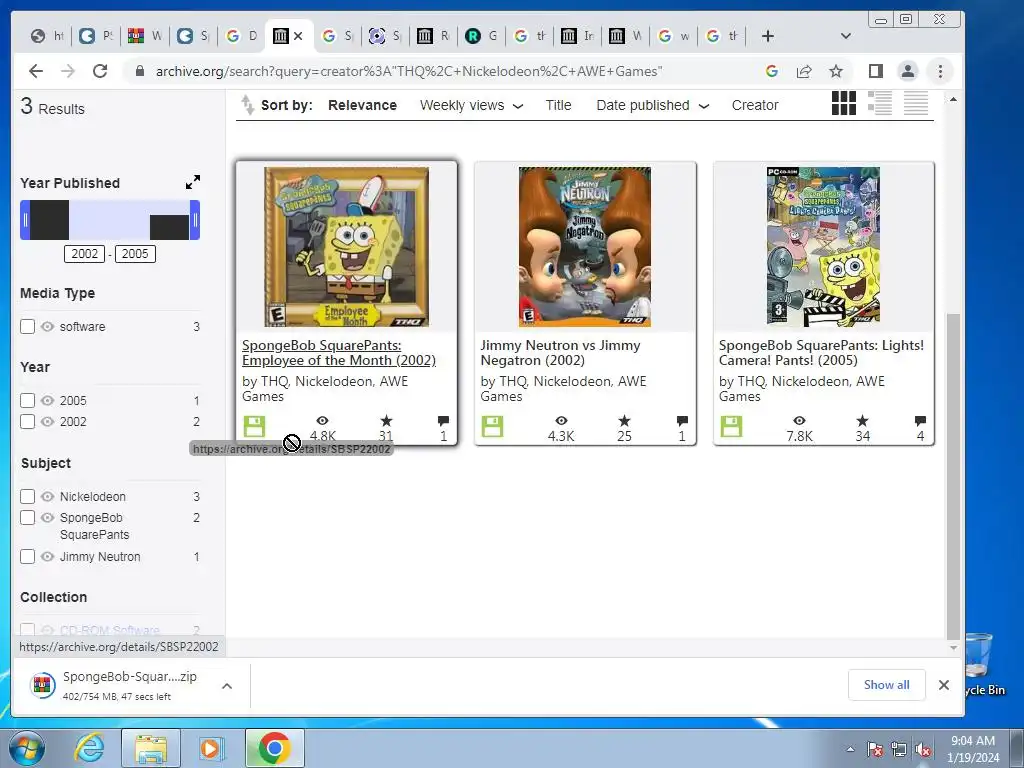Click the 2005 end year field
Viewport: 1024px width, 768px height.
point(135,253)
